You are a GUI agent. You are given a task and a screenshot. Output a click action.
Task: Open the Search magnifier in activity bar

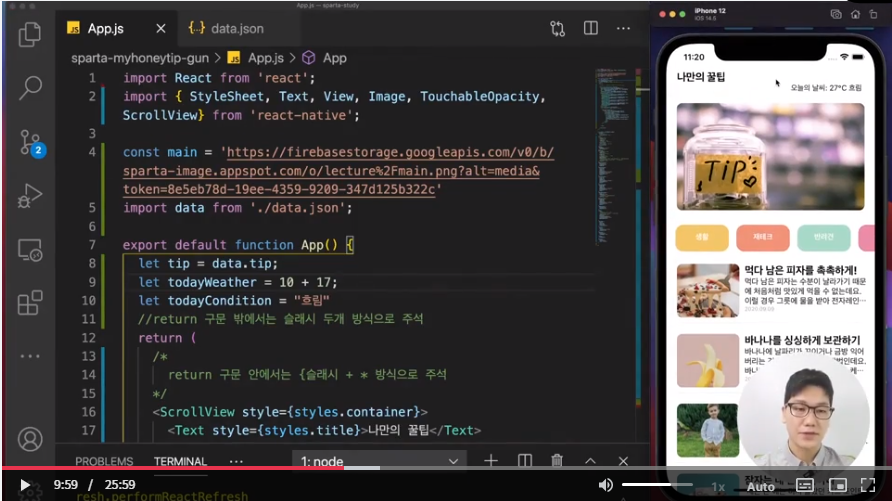coord(30,88)
